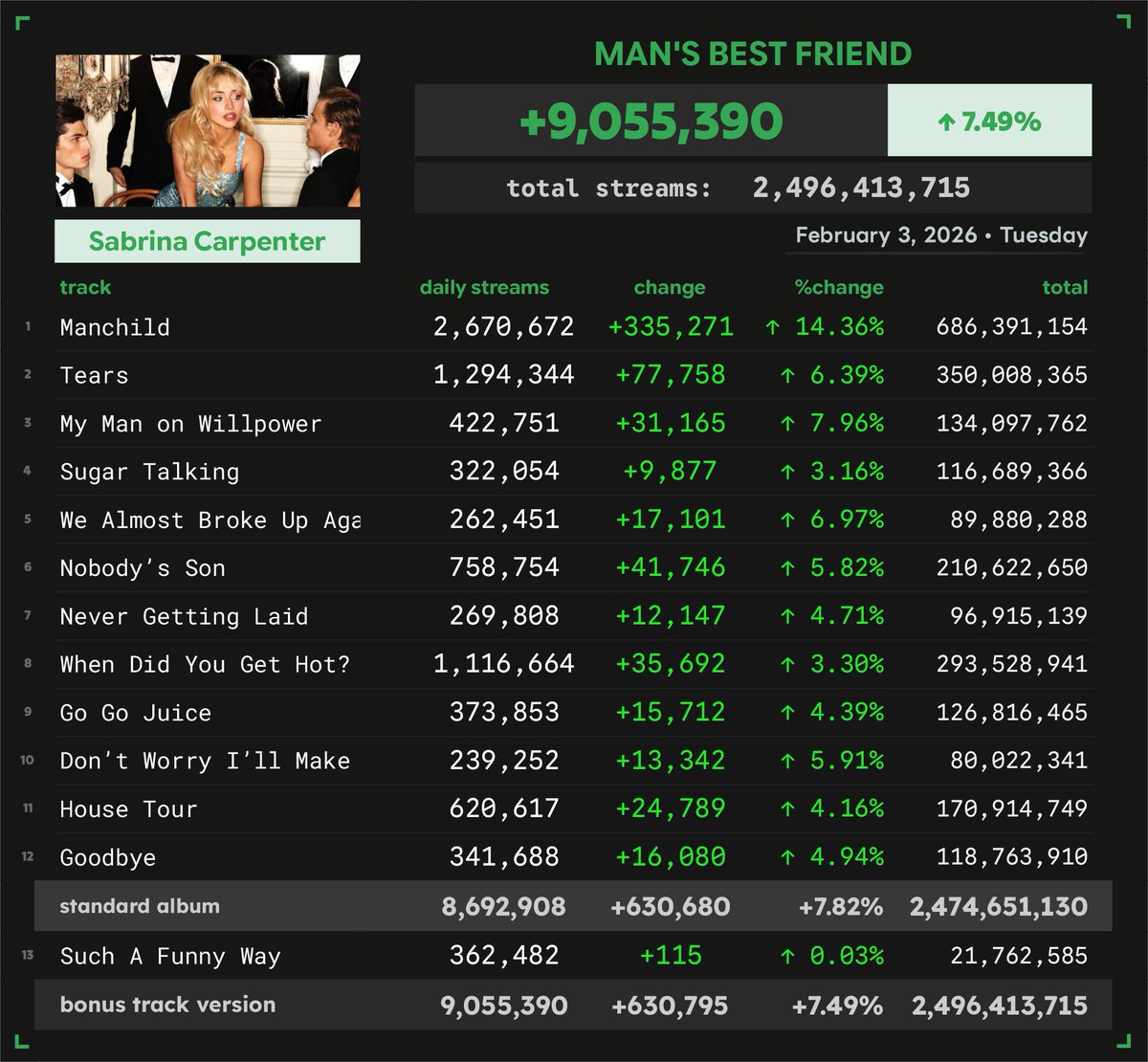Click total 126,816,465

pos(1012,712)
